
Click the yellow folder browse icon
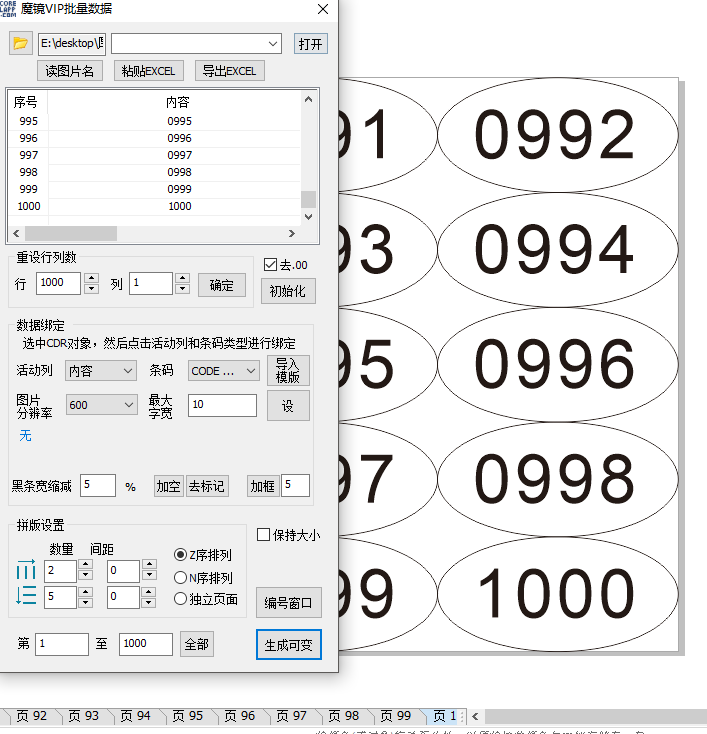coord(21,44)
